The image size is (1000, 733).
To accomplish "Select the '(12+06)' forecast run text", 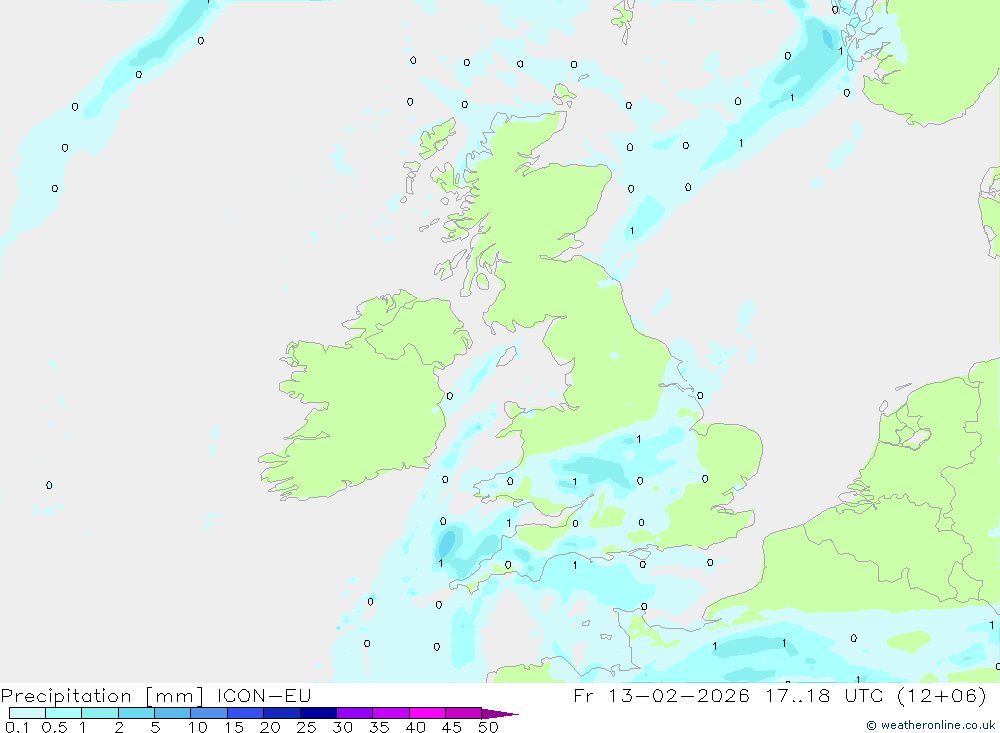I will (941, 695).
